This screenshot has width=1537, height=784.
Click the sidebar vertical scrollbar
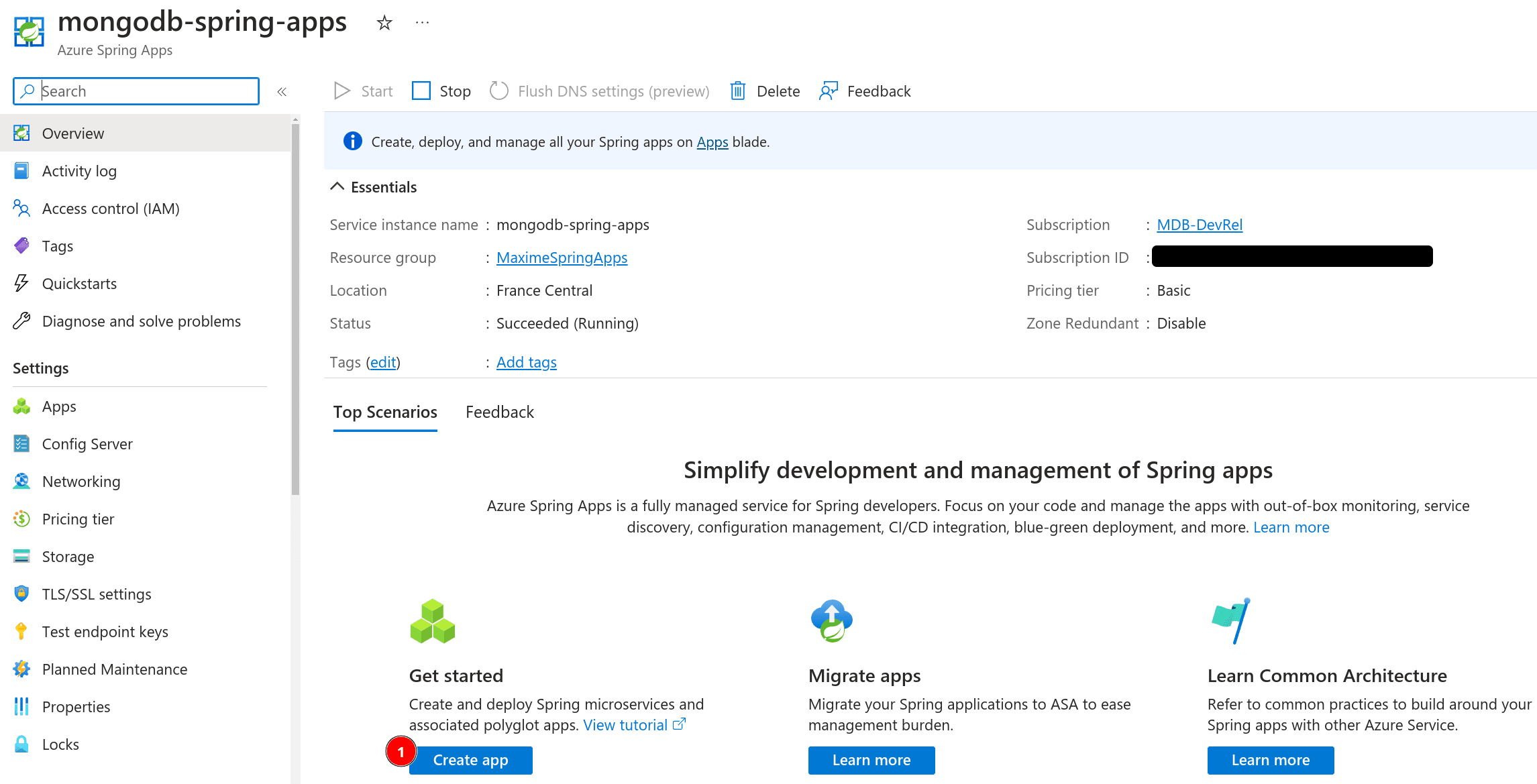(x=295, y=309)
